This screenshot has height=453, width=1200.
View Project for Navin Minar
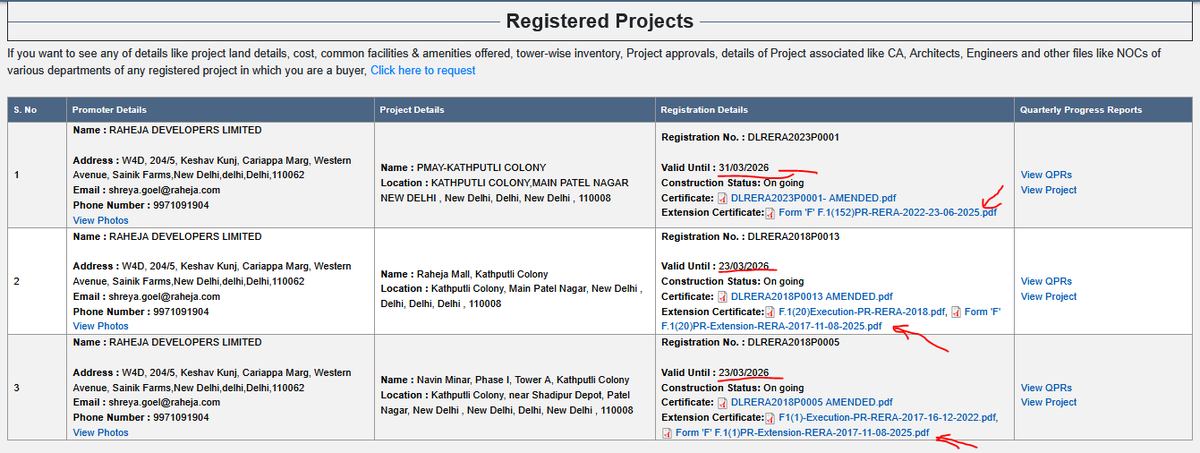point(1048,402)
